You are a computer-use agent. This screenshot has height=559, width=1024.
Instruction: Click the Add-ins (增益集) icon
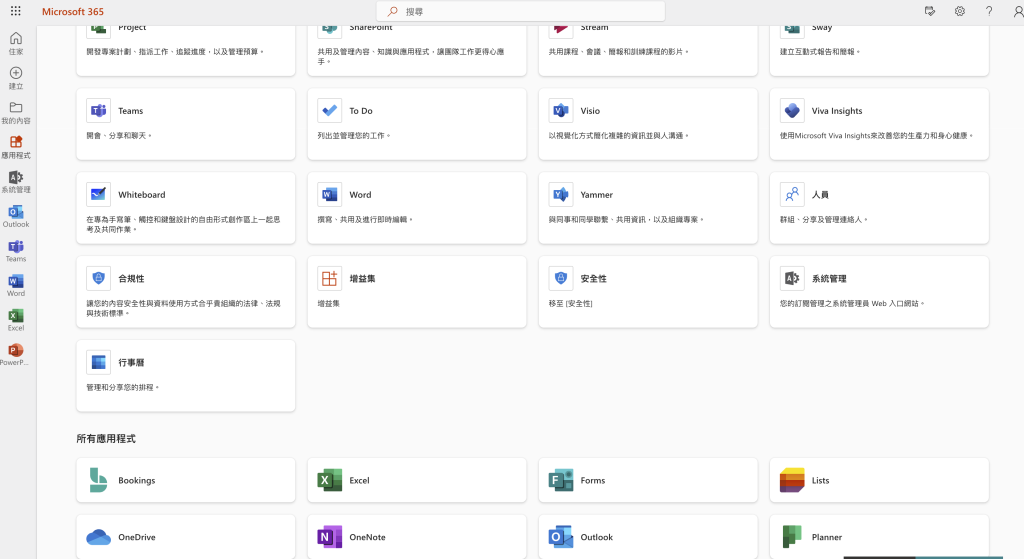coord(330,278)
